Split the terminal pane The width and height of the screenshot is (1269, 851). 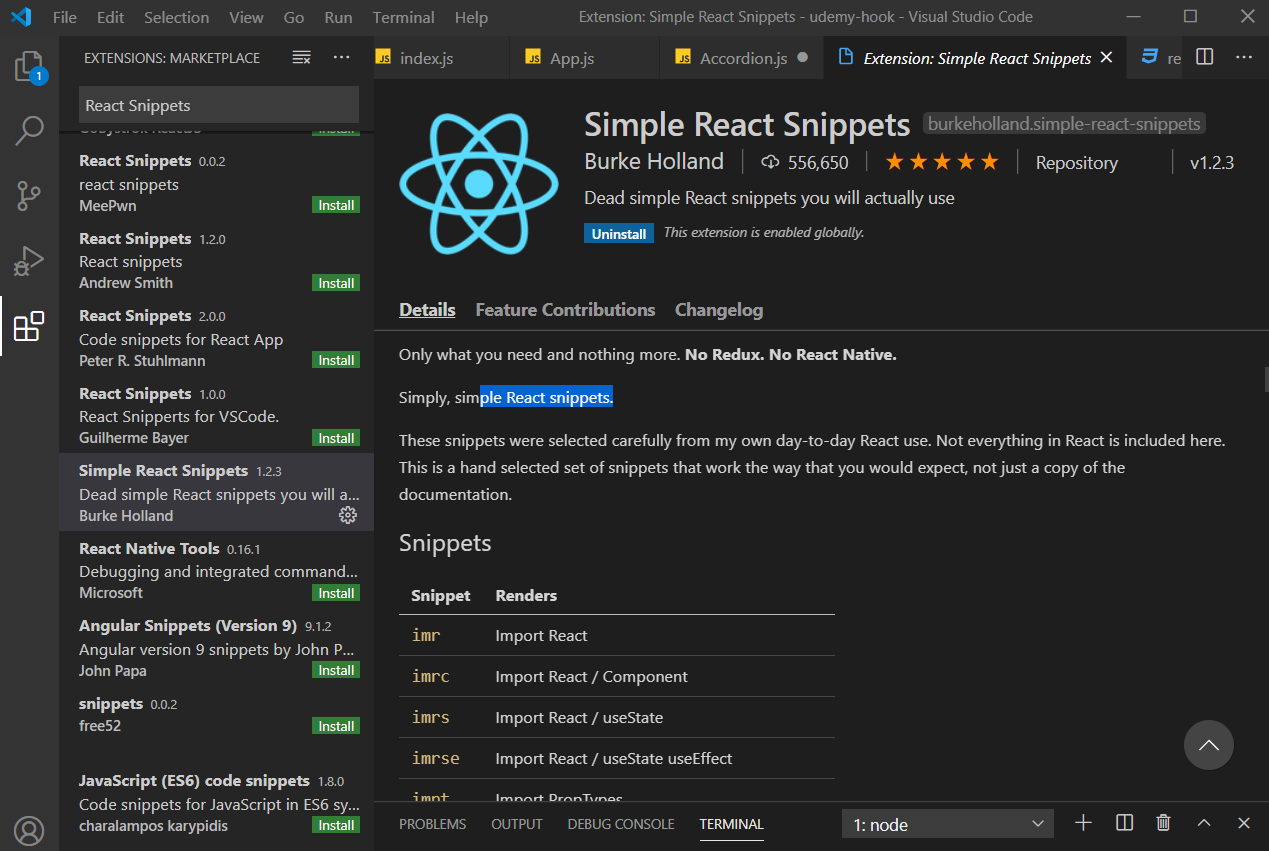[1124, 823]
